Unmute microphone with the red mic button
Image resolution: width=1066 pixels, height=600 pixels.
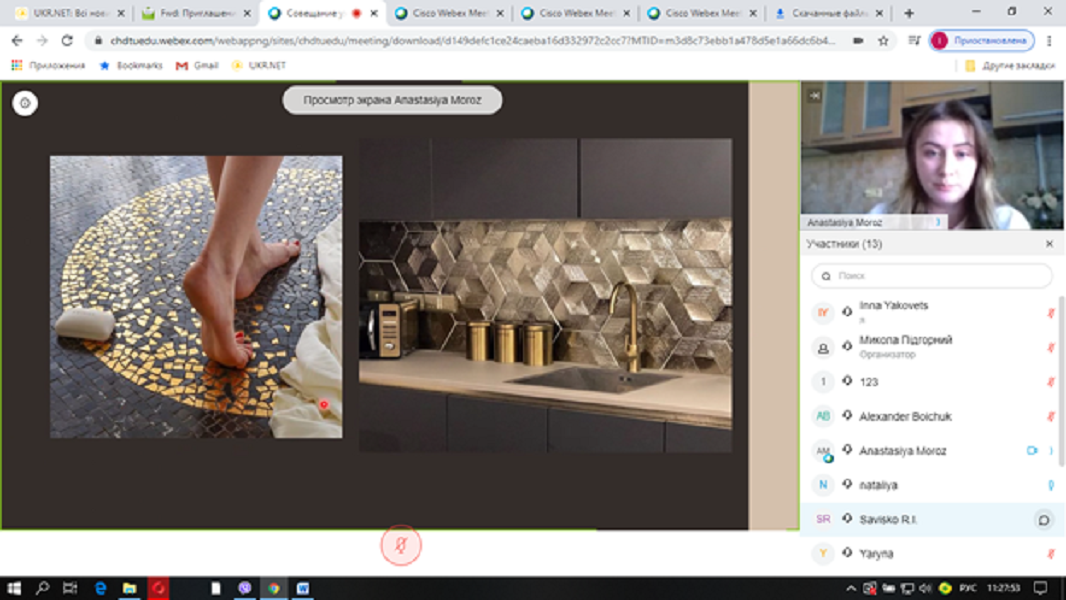tap(401, 545)
